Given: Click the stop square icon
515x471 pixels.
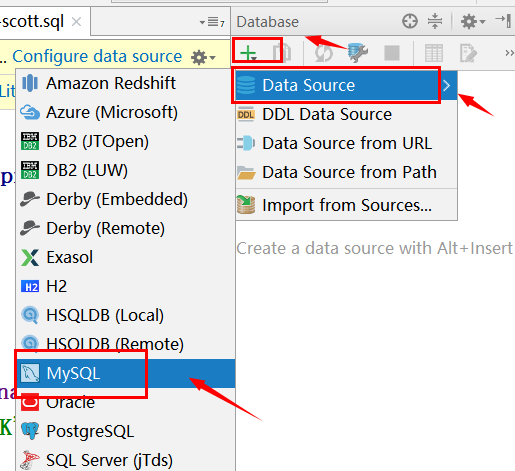Looking at the screenshot, I should click(392, 53).
